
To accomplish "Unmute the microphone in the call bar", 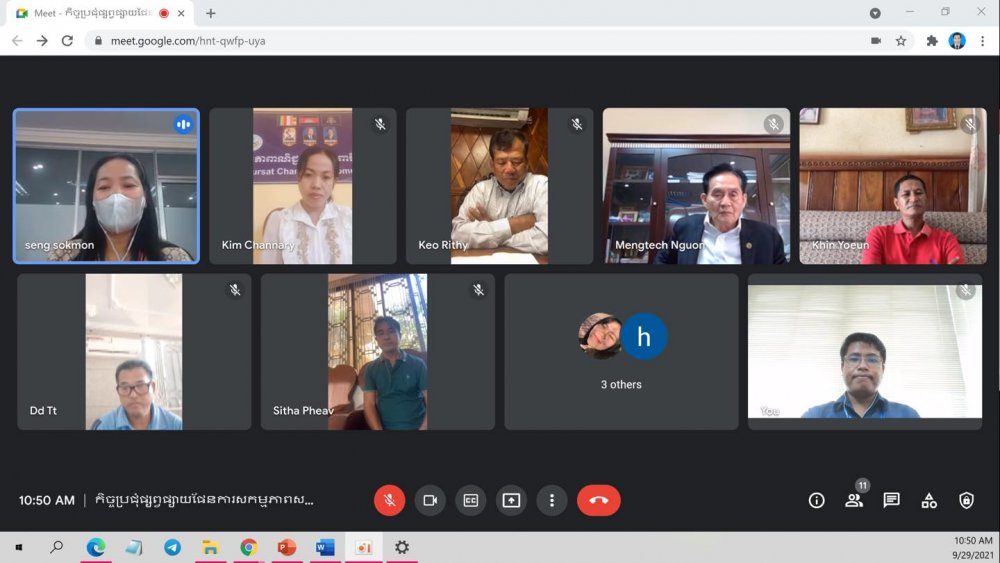I will click(x=389, y=500).
